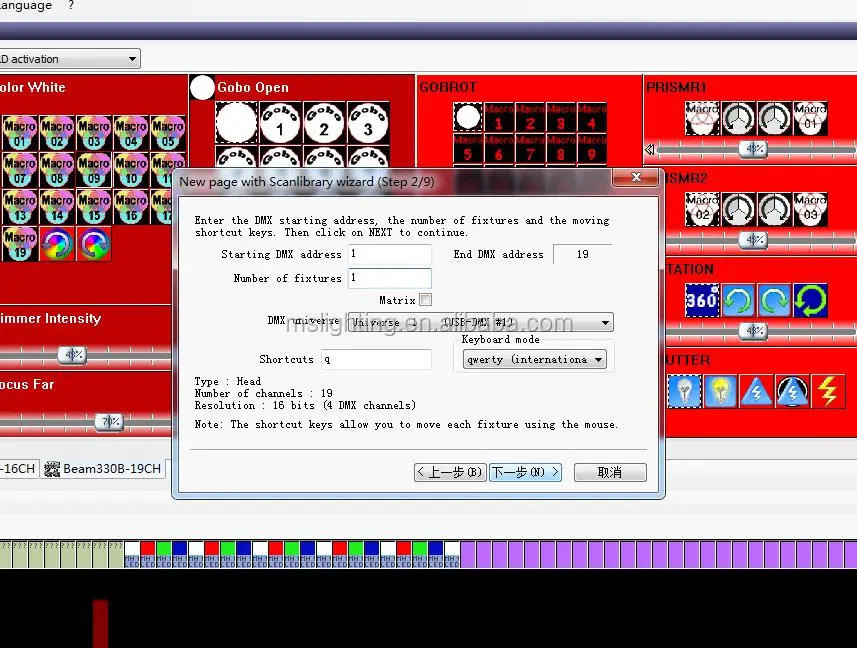Select the rainbow color wheel icon
The image size is (857, 648).
tap(57, 243)
